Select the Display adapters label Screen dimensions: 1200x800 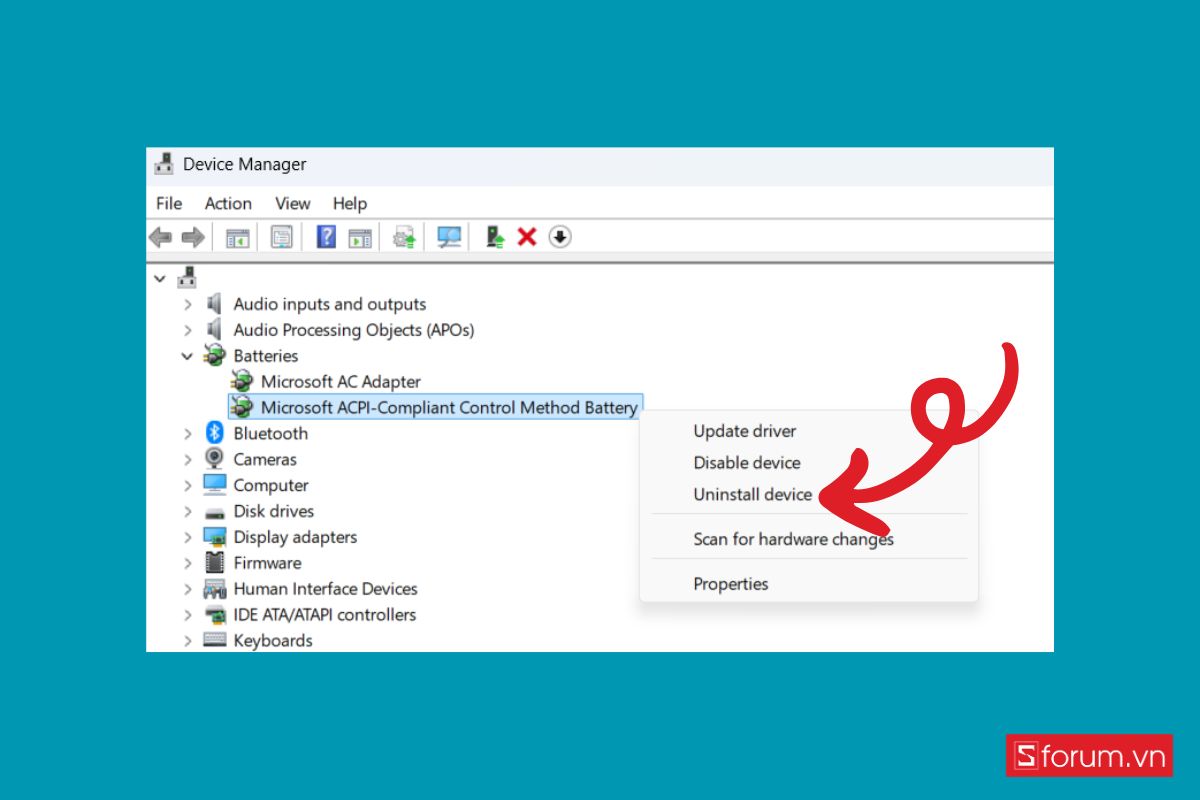coord(295,537)
